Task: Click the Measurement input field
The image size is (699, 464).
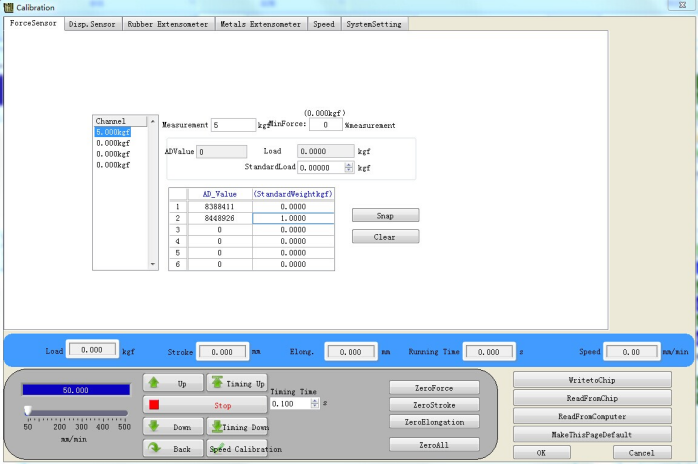Action: [234, 125]
